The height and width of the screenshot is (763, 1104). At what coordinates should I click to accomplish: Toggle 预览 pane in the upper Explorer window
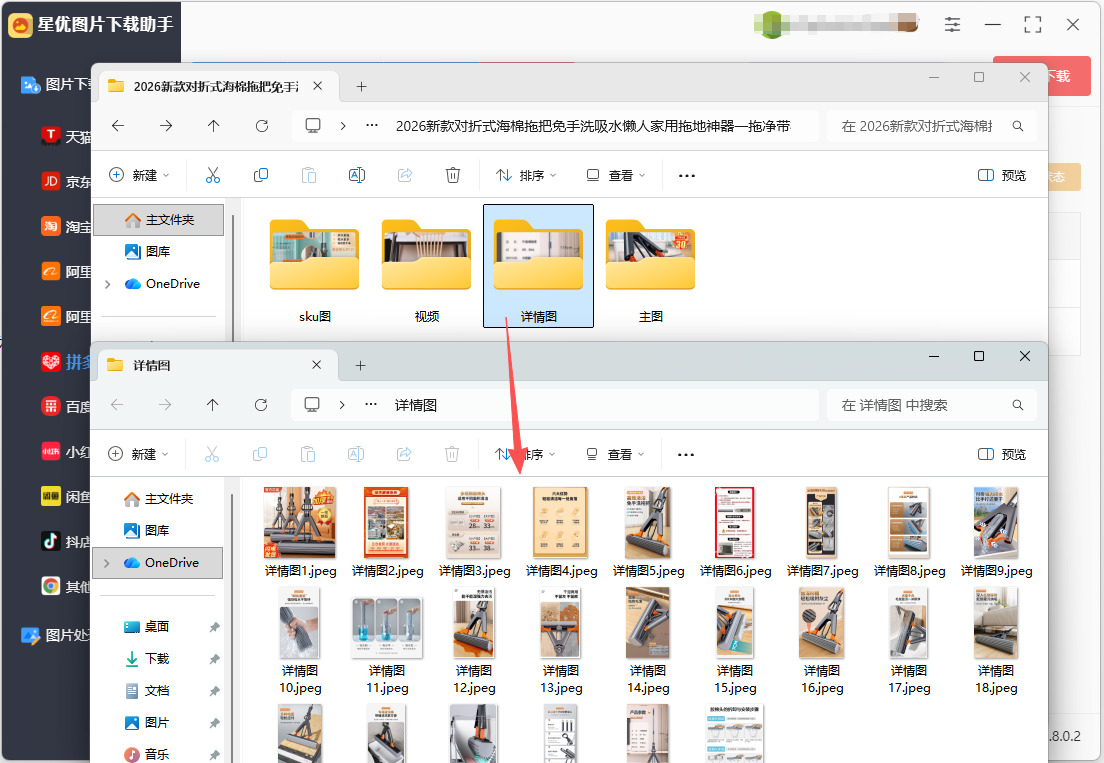(1002, 175)
